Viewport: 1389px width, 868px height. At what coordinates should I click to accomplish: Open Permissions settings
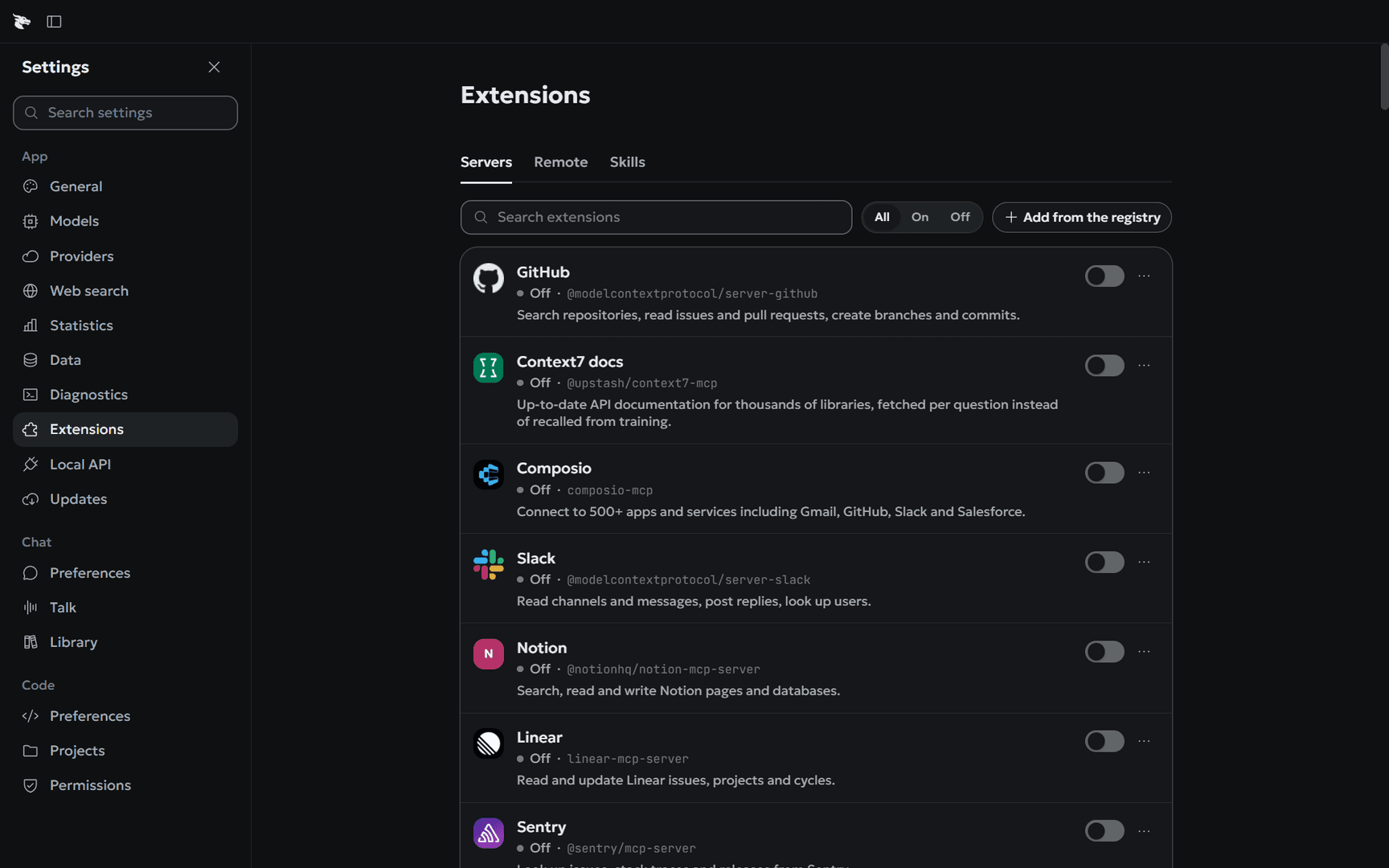[125, 785]
